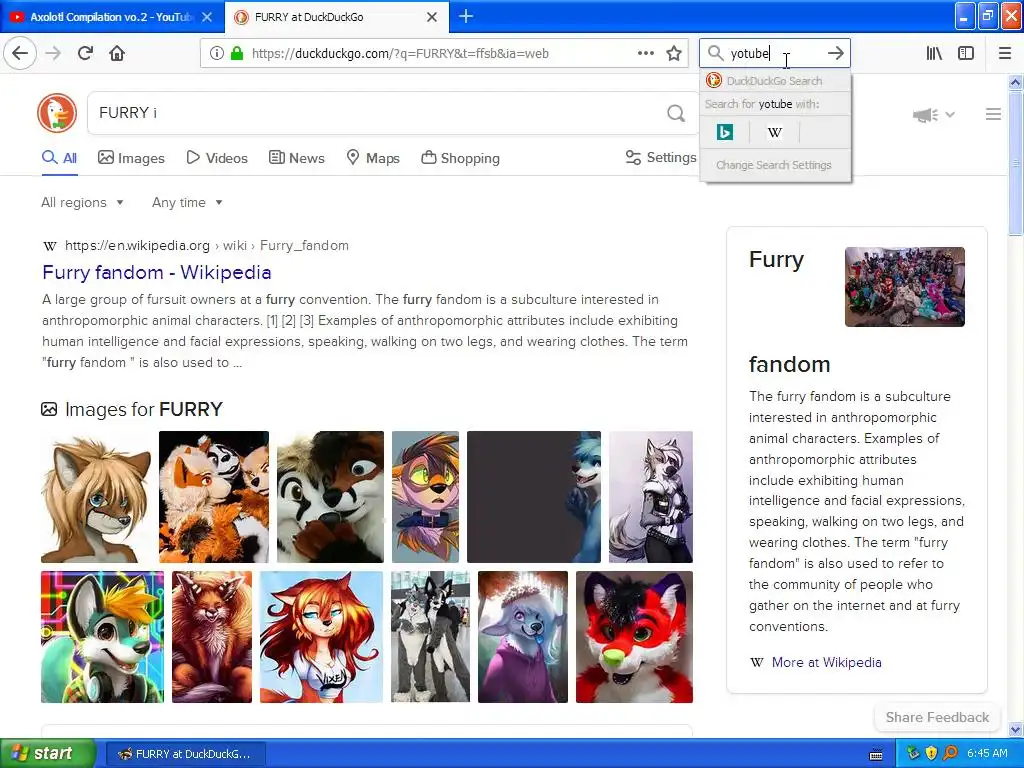Open Change Search Settings

click(x=774, y=165)
